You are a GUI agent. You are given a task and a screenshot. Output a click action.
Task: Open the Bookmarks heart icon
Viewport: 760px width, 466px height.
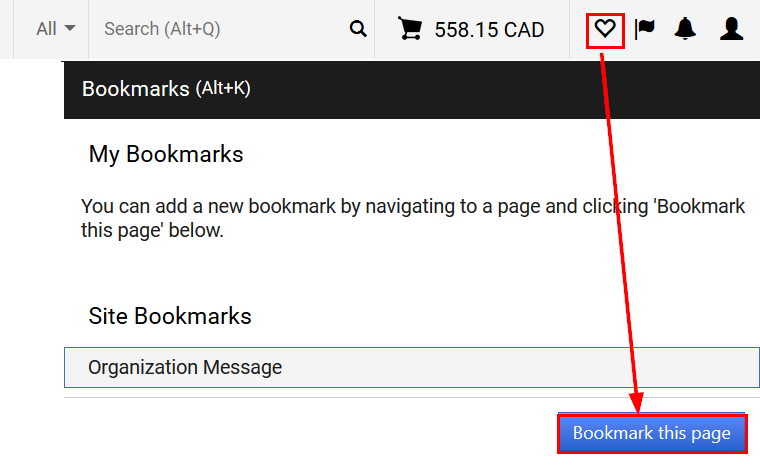605,29
